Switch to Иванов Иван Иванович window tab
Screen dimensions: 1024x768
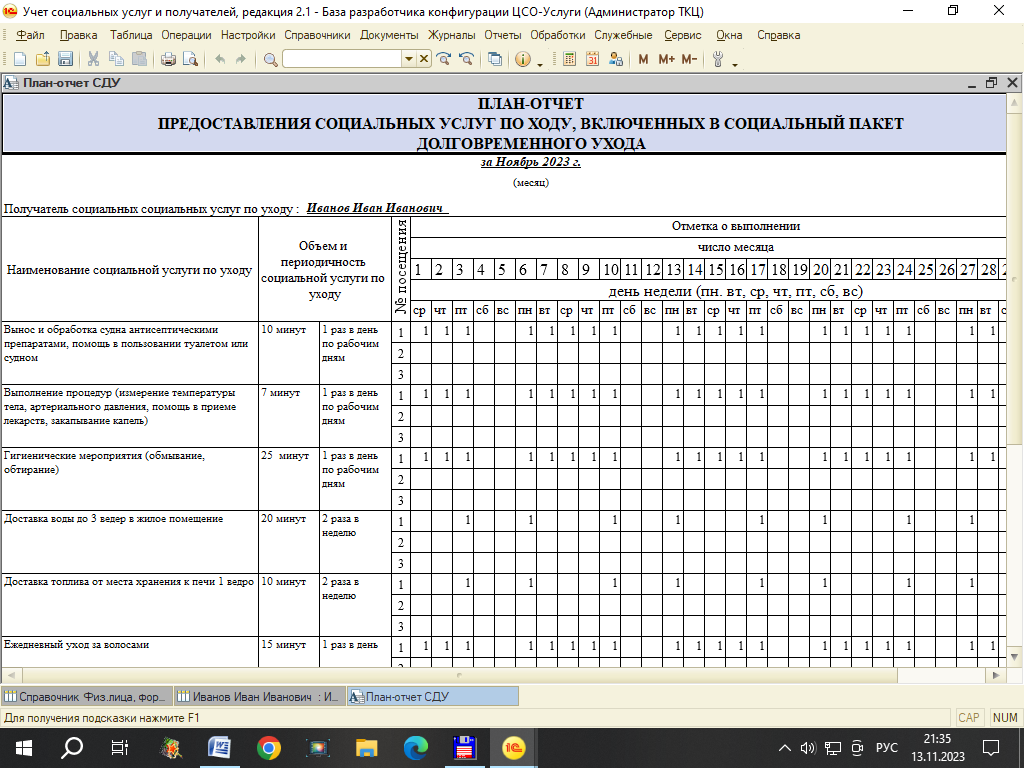(260, 696)
